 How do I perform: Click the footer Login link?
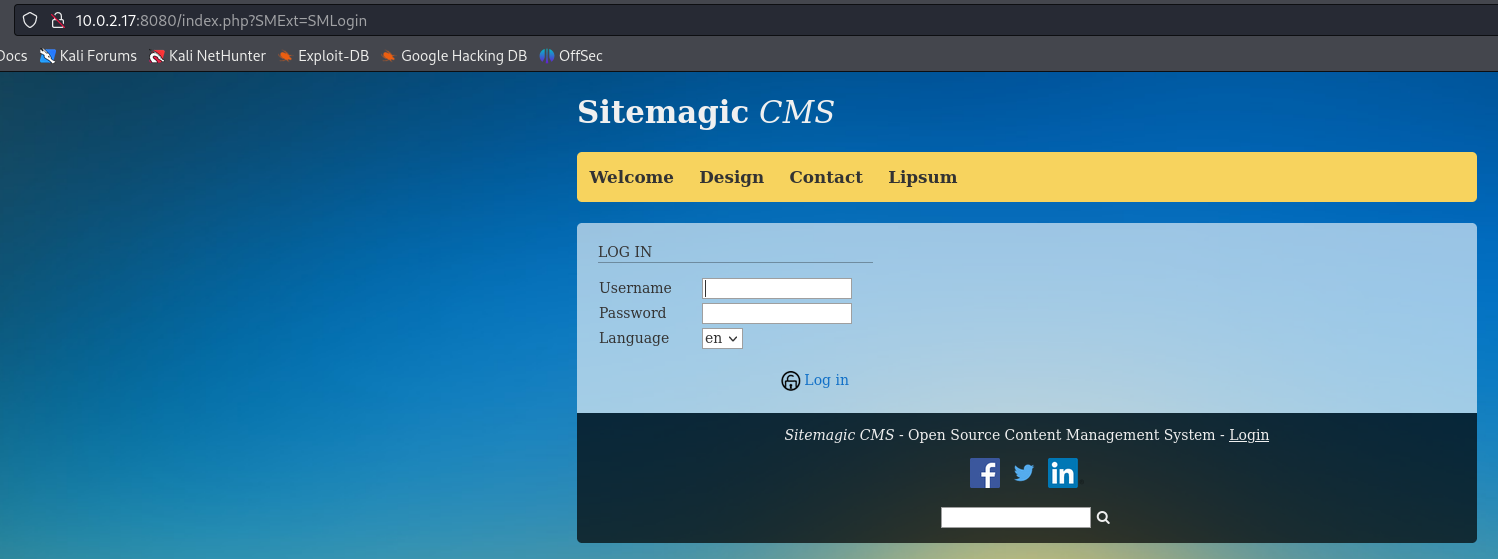point(1248,435)
